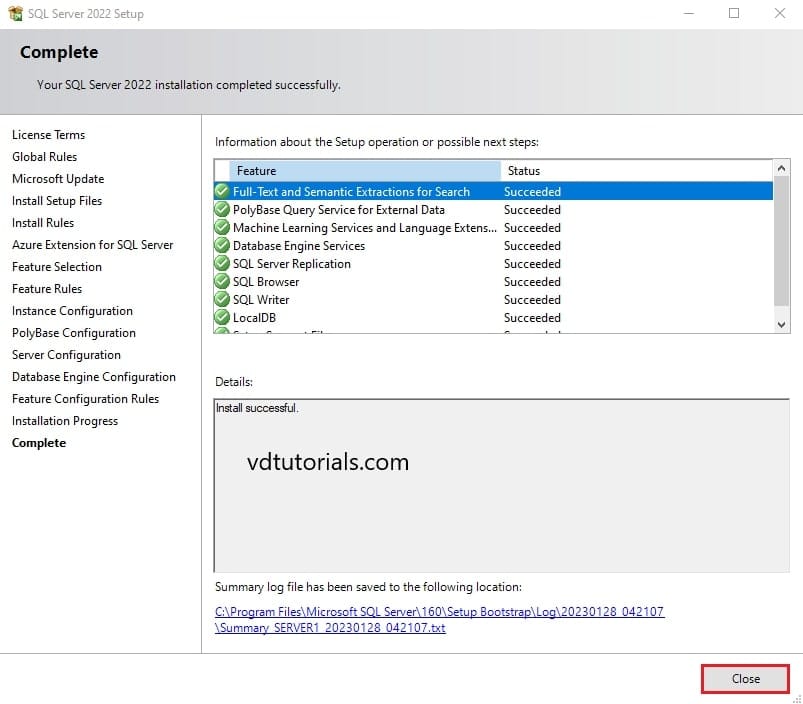Click the green check icon beside Full-Text and Semantic Extractions
The height and width of the screenshot is (704, 803).
coord(222,191)
